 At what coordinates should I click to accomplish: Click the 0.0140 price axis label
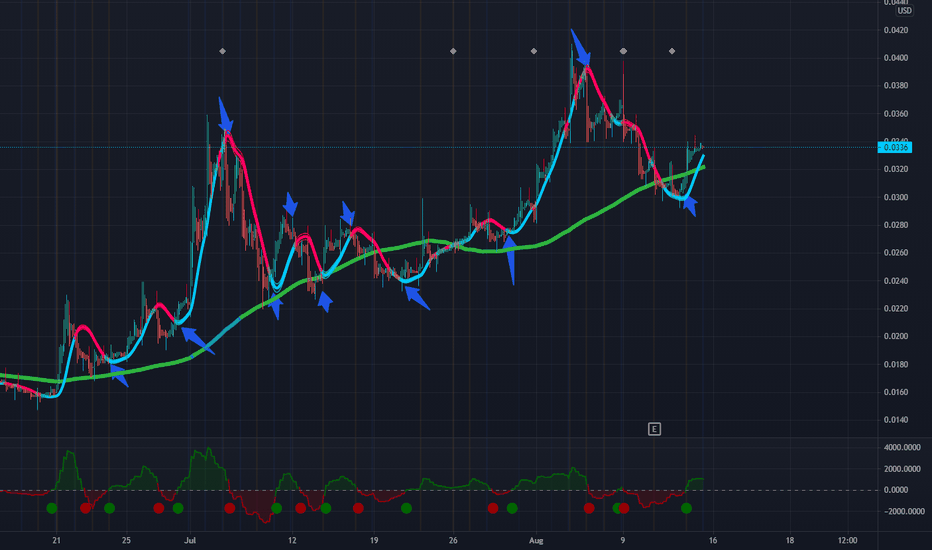click(896, 420)
